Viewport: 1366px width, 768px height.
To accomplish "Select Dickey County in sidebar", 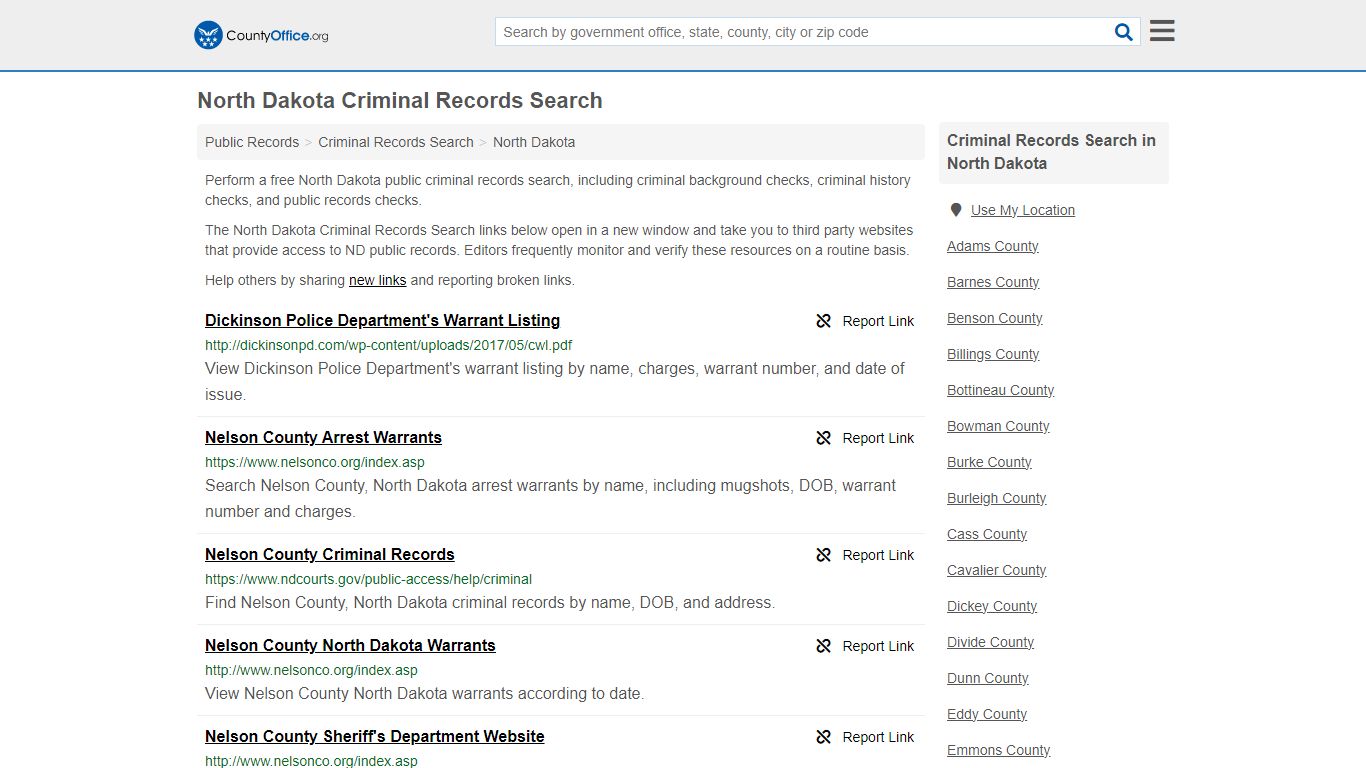I will click(x=992, y=606).
